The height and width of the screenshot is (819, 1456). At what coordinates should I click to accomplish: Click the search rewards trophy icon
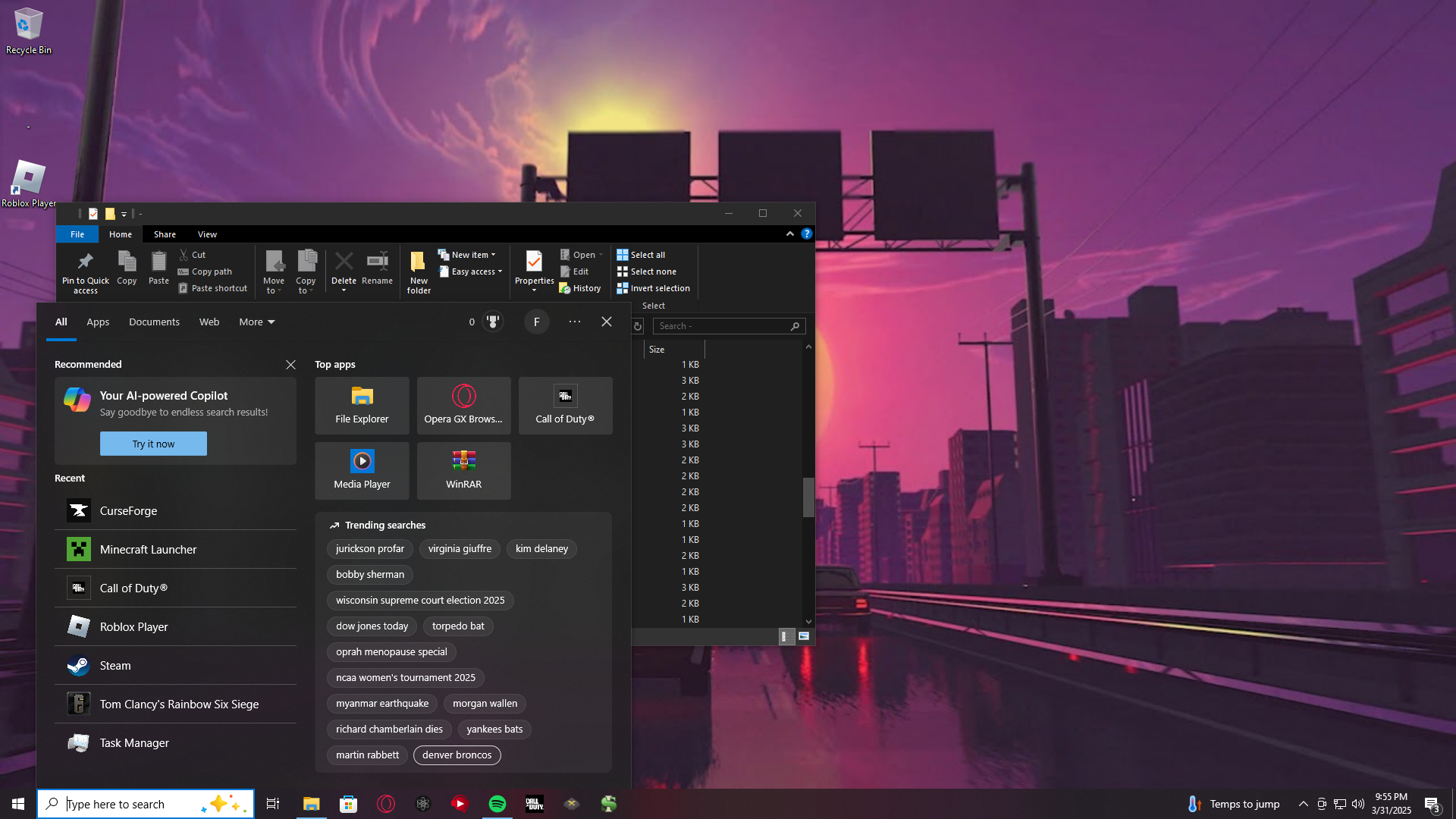(x=493, y=322)
